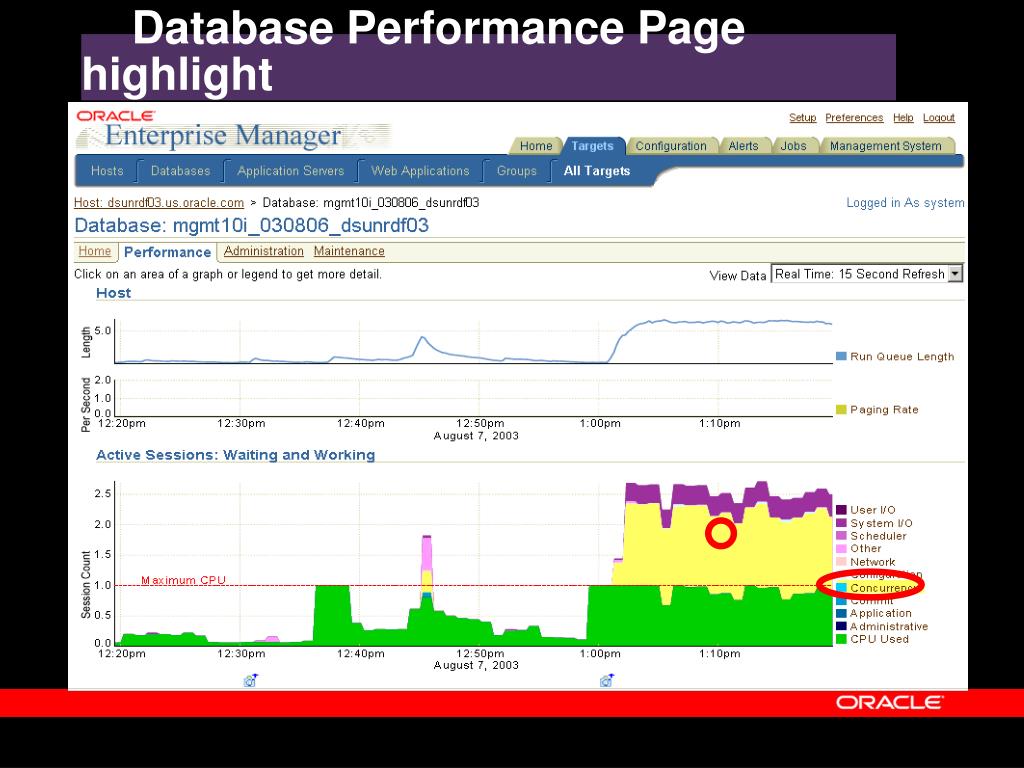Click the Run Queue Length legend swatch
This screenshot has width=1024, height=768.
841,357
